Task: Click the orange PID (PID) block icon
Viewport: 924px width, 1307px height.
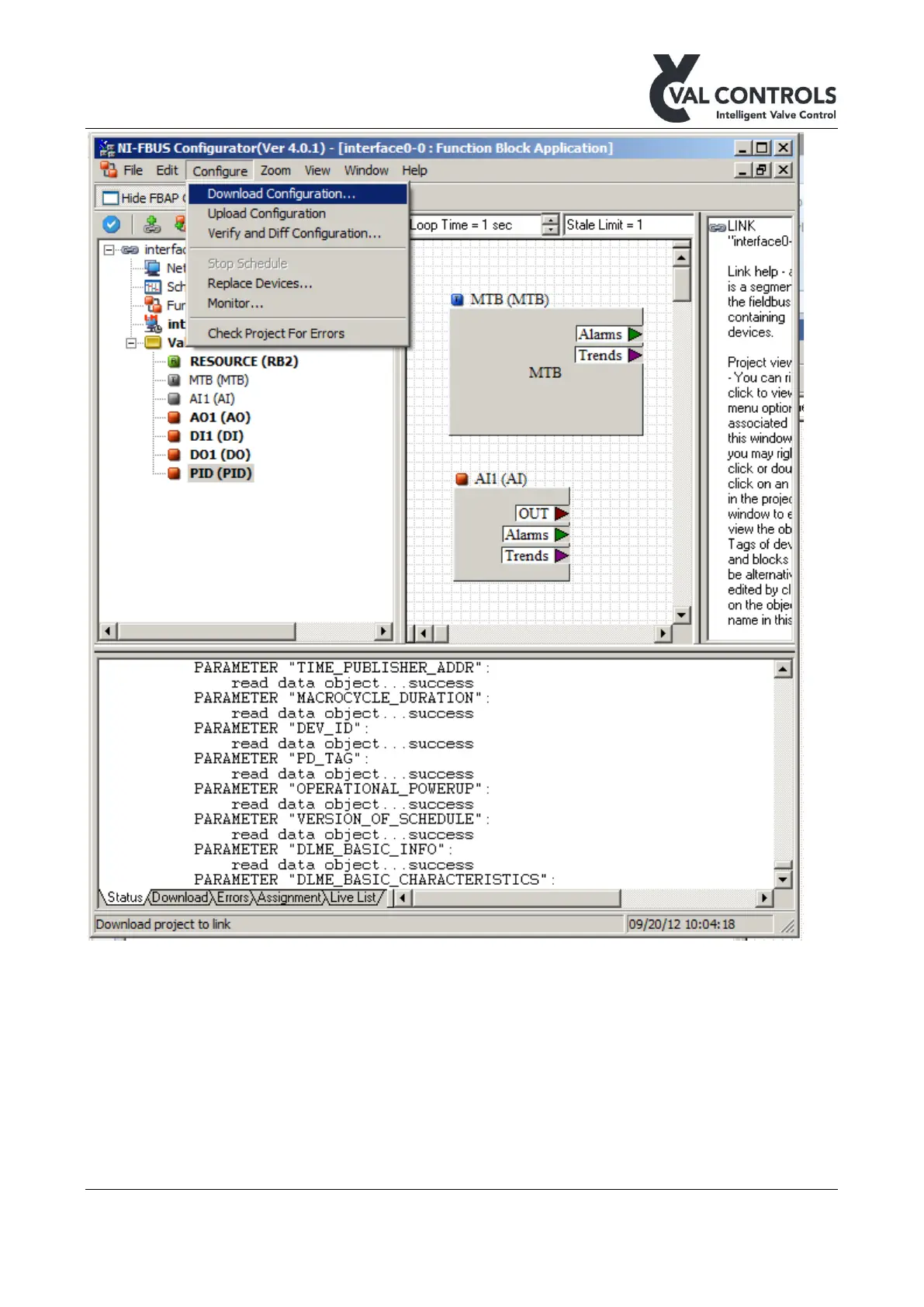Action: [175, 473]
